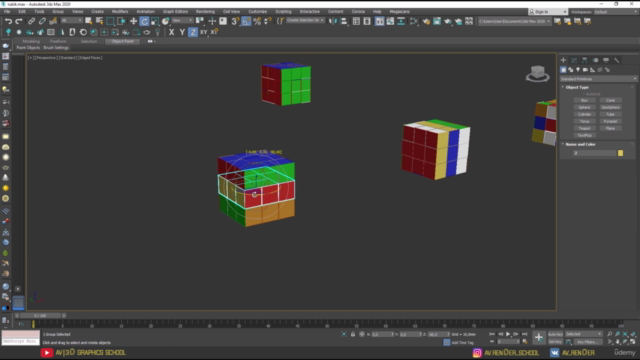The width and height of the screenshot is (640, 360).
Task: Click the Set Key mode button
Action: coord(556,342)
